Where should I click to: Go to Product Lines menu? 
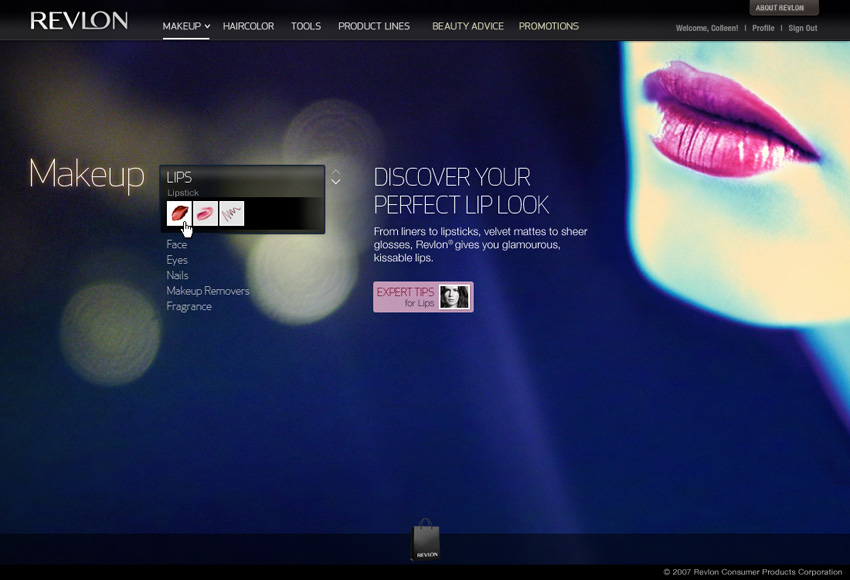(374, 26)
